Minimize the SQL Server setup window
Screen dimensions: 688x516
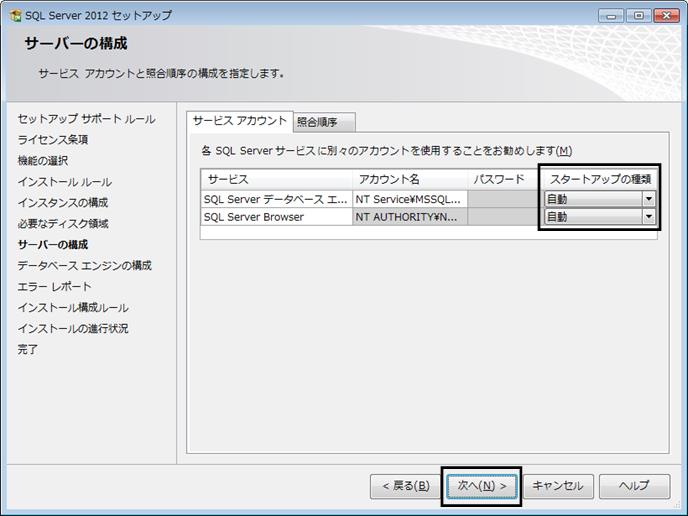click(611, 16)
